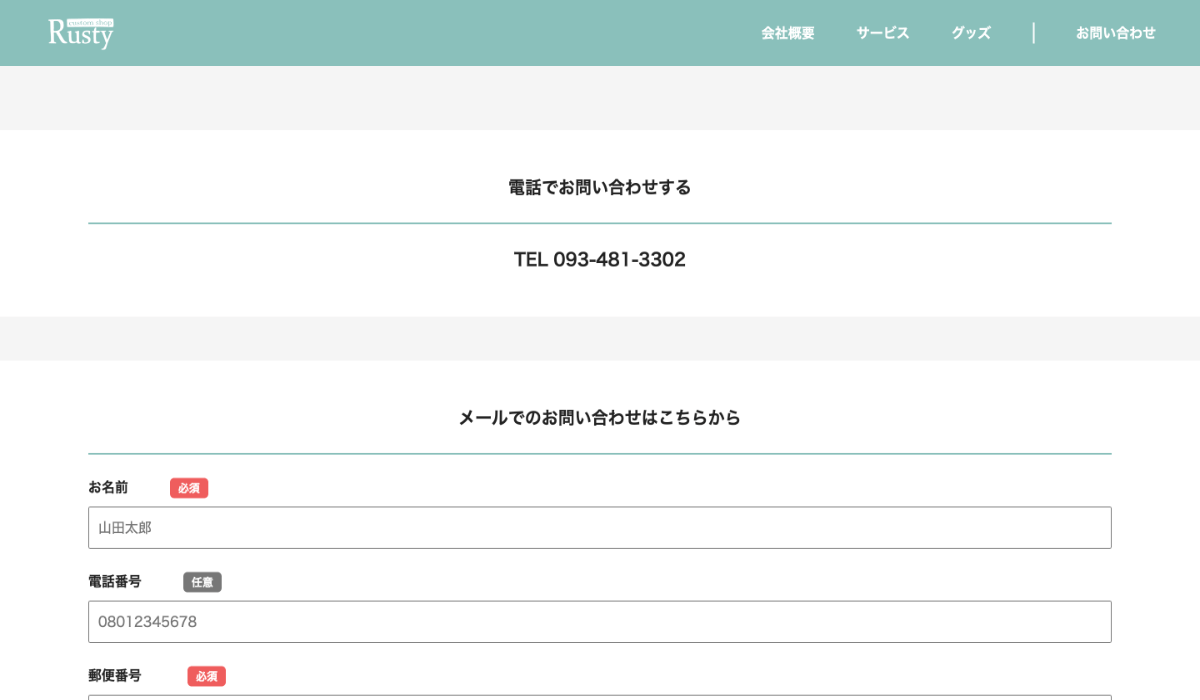Select グッズ in the header navigation
The height and width of the screenshot is (700, 1200).
click(x=970, y=33)
